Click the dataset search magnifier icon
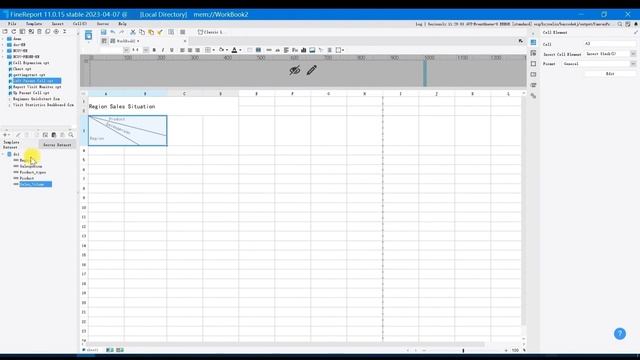The height and width of the screenshot is (360, 640). (71, 135)
